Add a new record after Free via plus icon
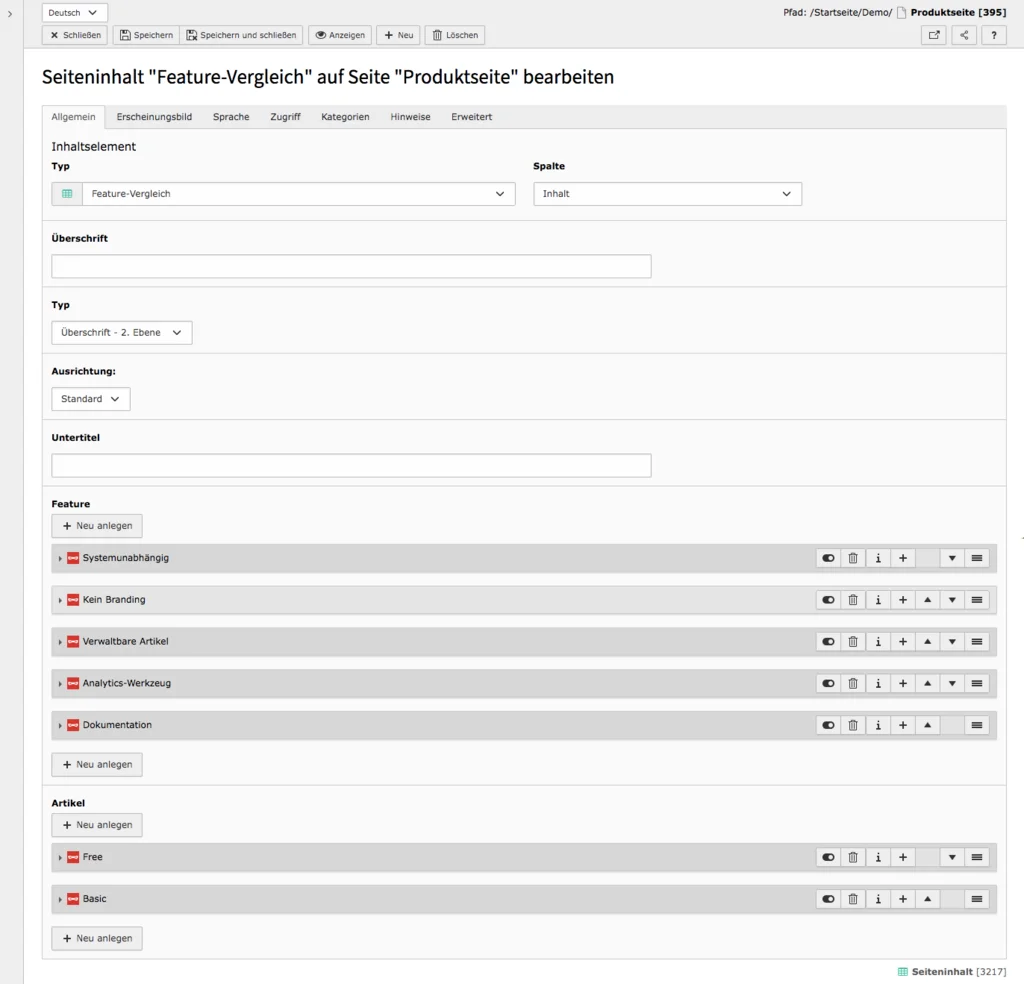Viewport: 1024px width, 984px height. coord(902,857)
